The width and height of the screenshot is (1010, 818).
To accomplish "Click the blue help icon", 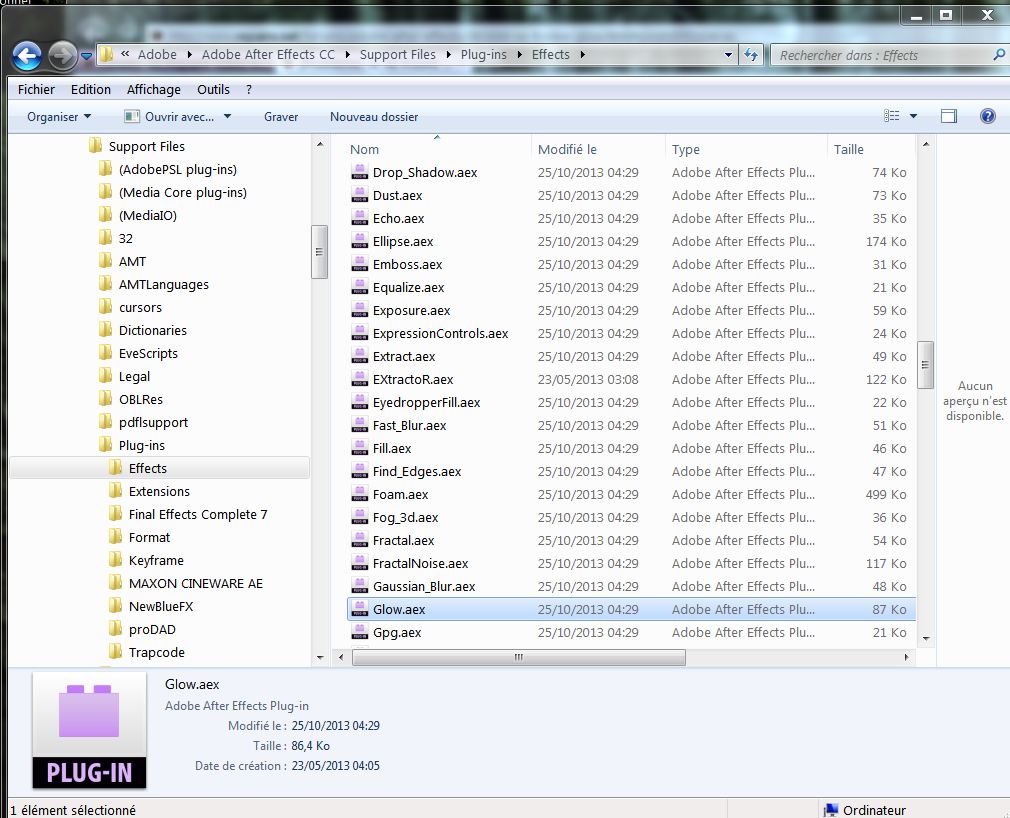I will click(x=987, y=116).
